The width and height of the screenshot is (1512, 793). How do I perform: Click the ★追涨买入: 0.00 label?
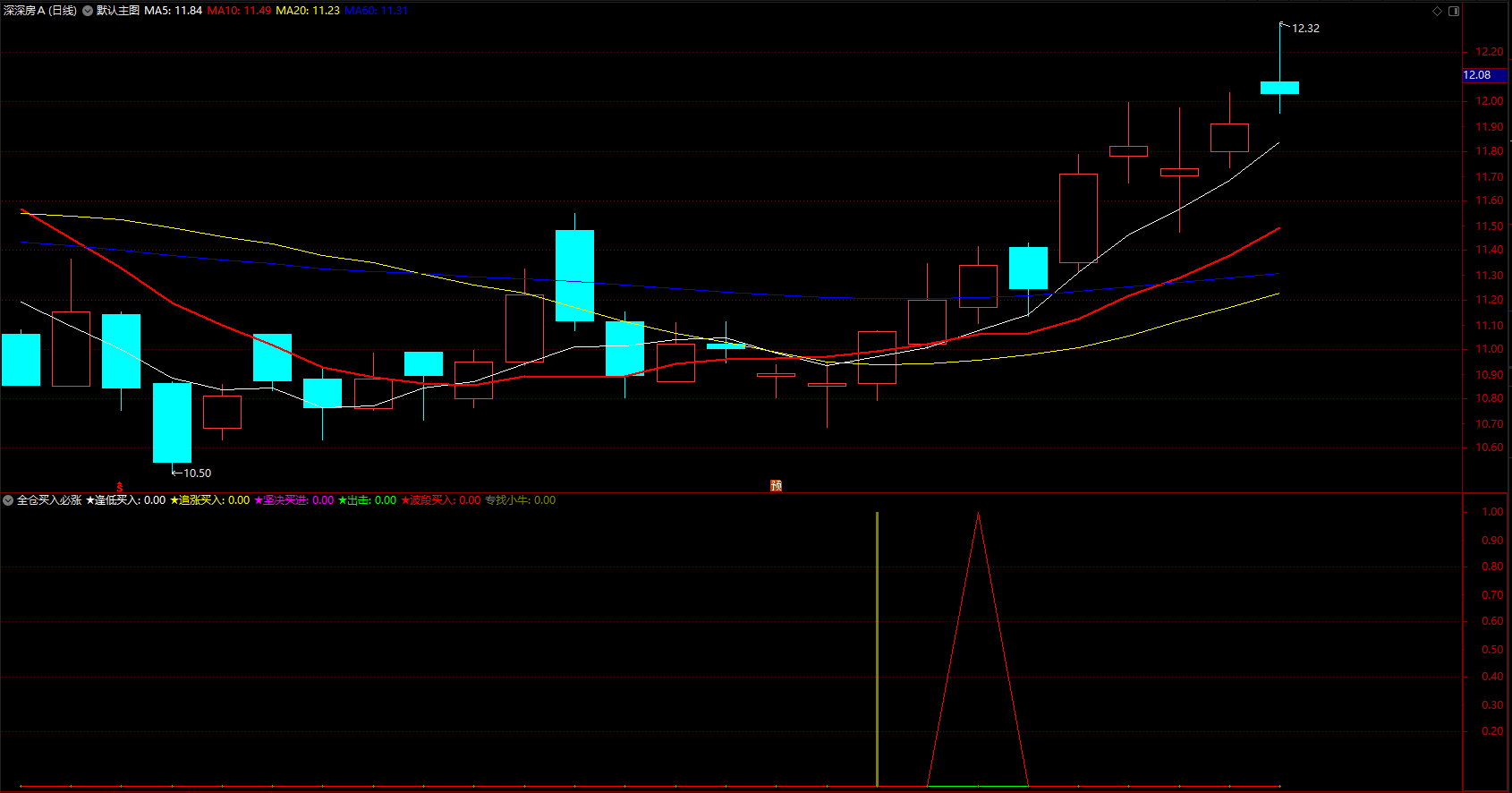click(209, 500)
